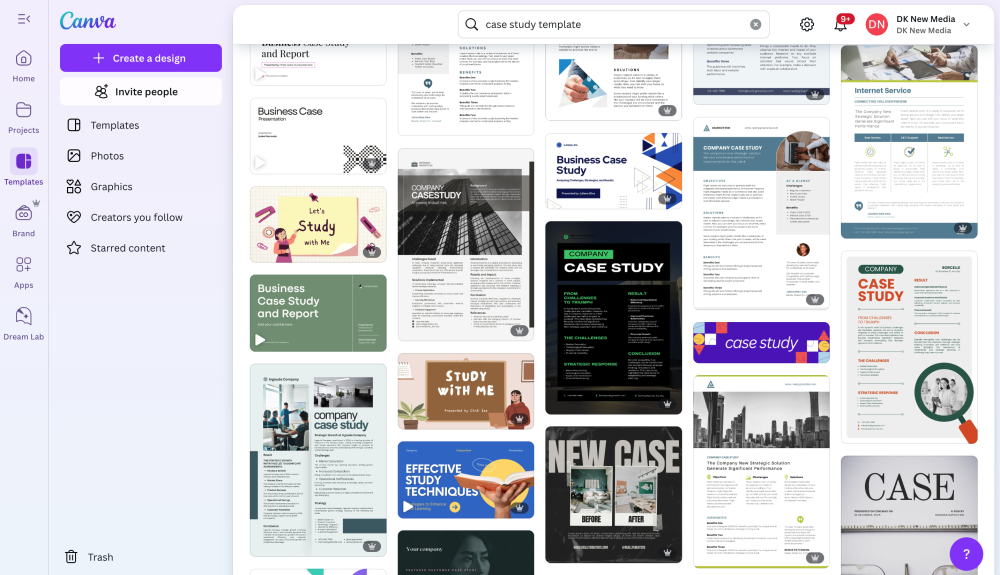Open blue Company Case Study document template
1000x575 pixels.
tap(761, 214)
